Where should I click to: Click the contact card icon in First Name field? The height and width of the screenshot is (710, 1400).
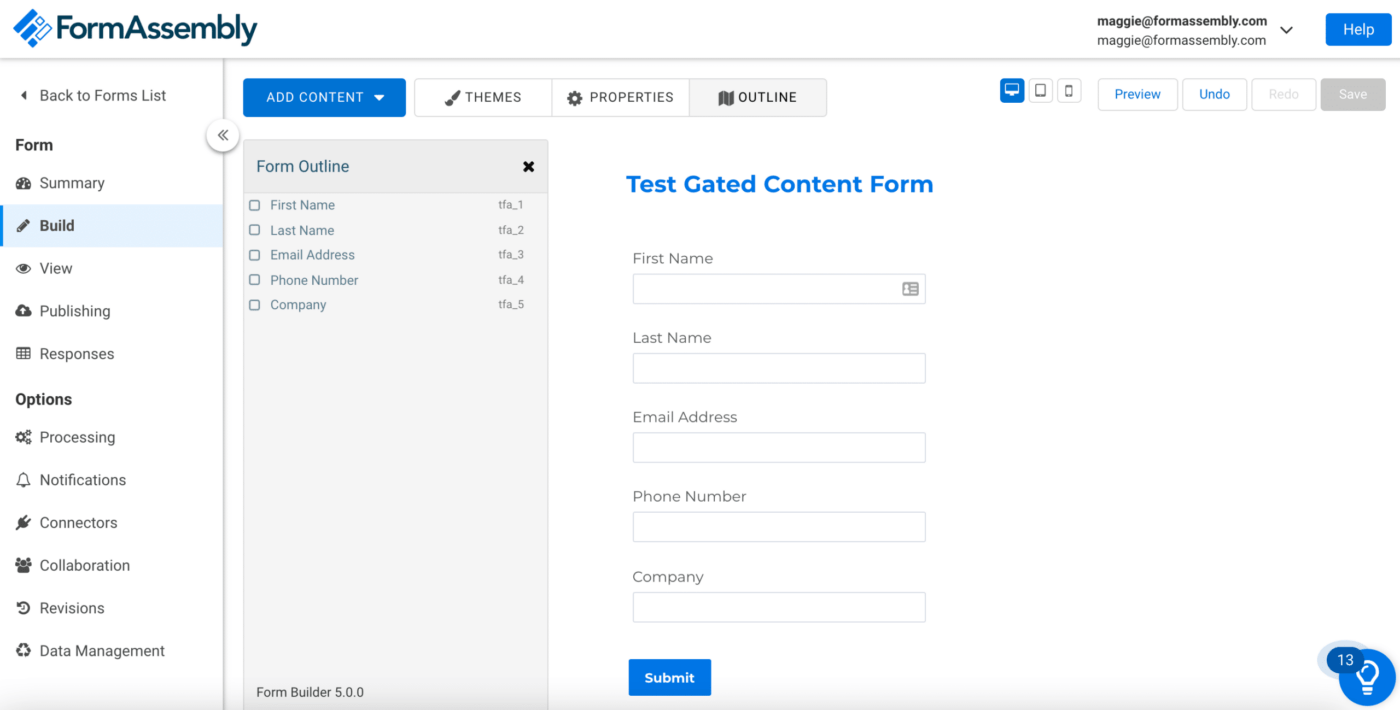910,289
